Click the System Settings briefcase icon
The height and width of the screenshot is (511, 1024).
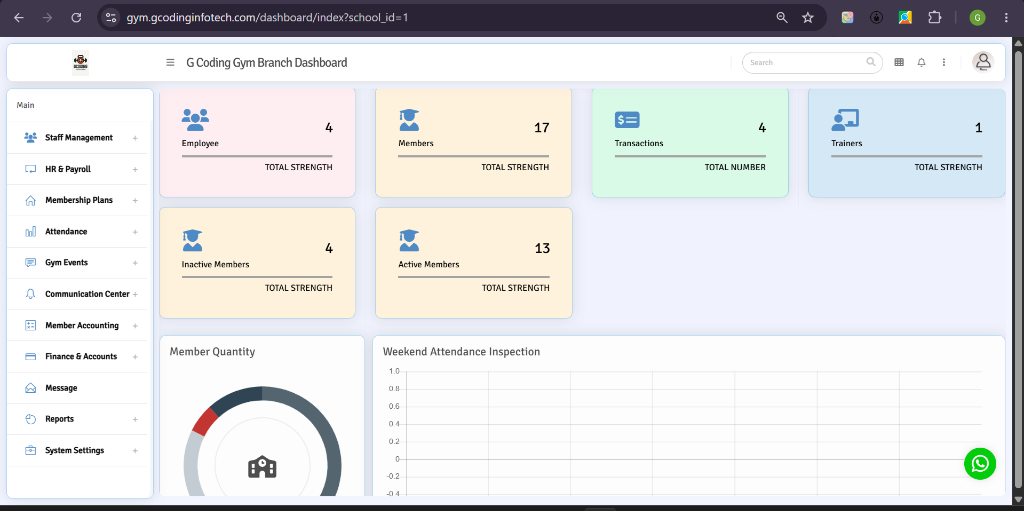(x=31, y=450)
